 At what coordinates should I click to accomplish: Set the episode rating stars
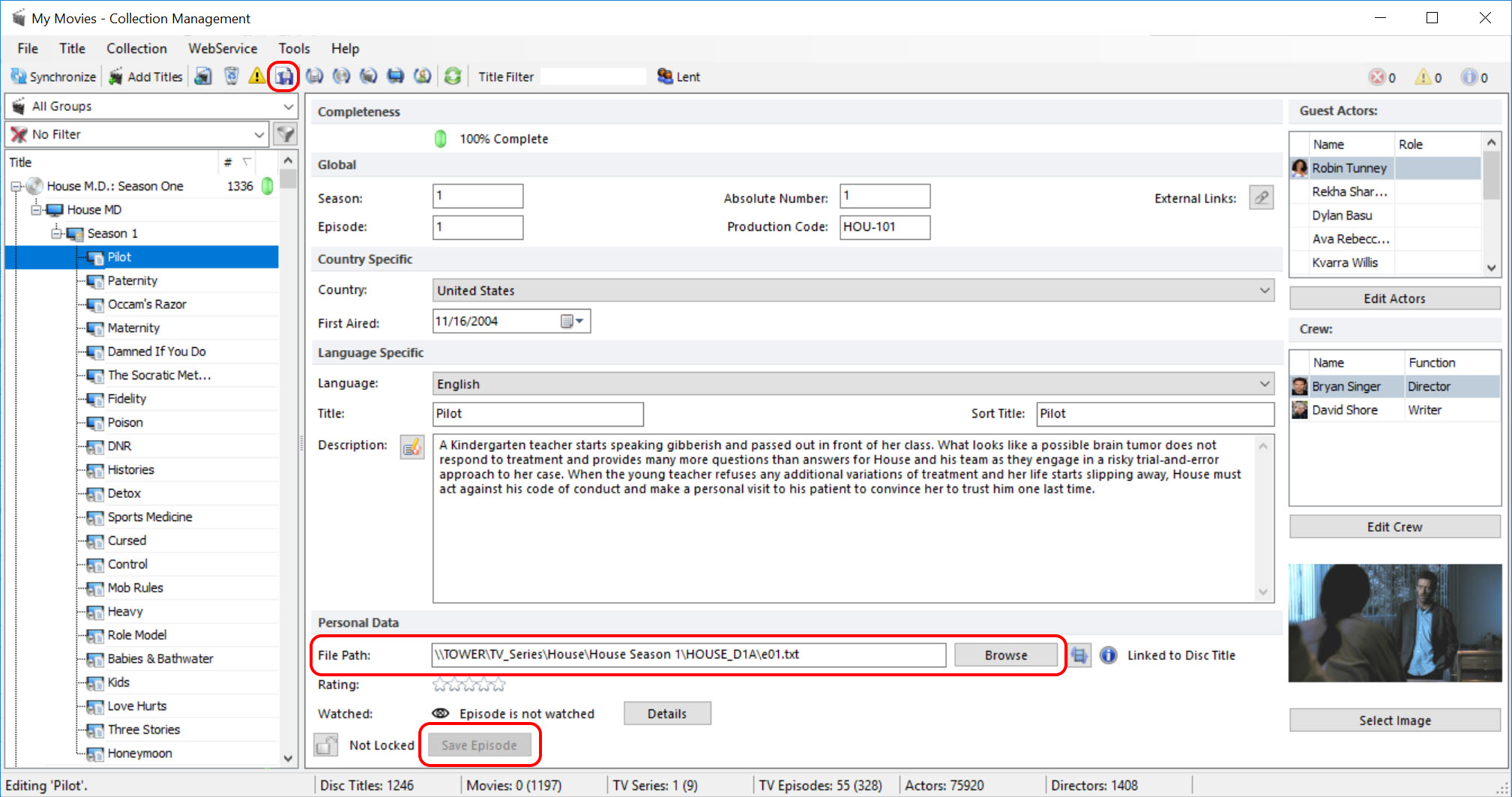coord(469,685)
